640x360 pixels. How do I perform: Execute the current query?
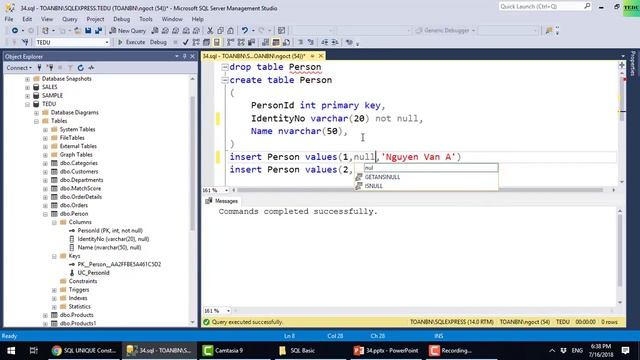(x=131, y=42)
